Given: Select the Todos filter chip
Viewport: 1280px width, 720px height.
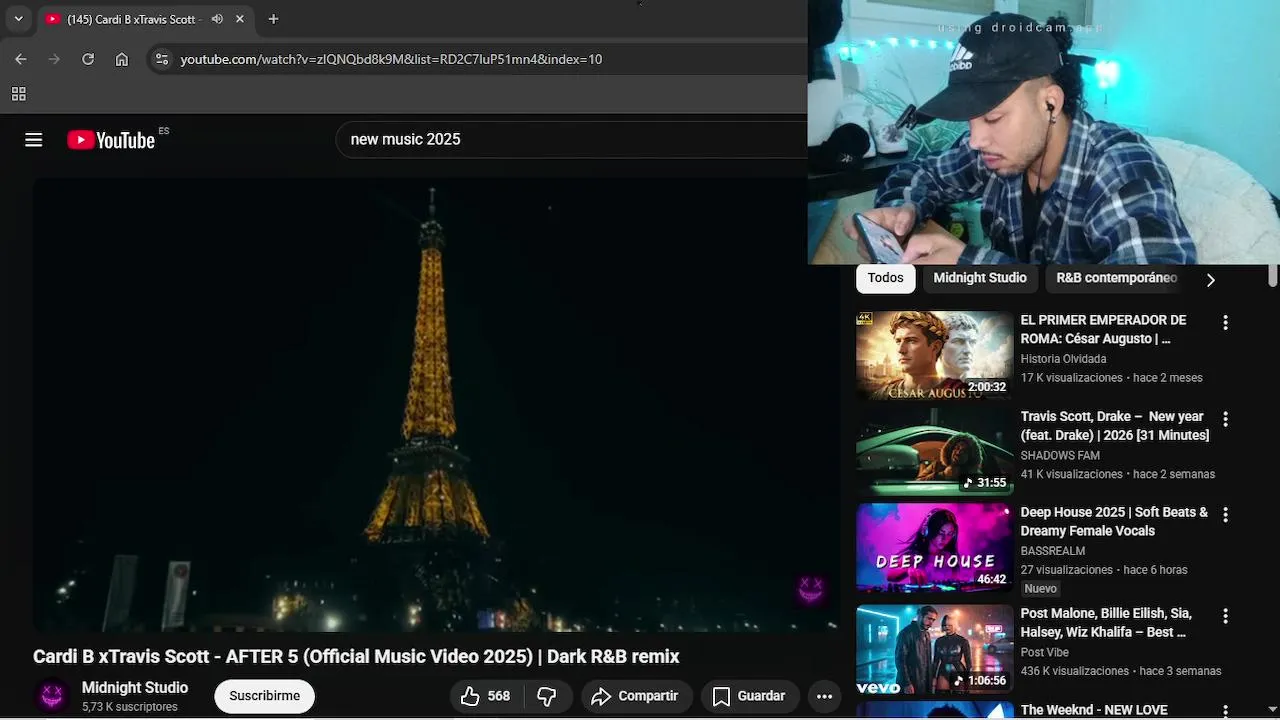Looking at the screenshot, I should tap(885, 278).
